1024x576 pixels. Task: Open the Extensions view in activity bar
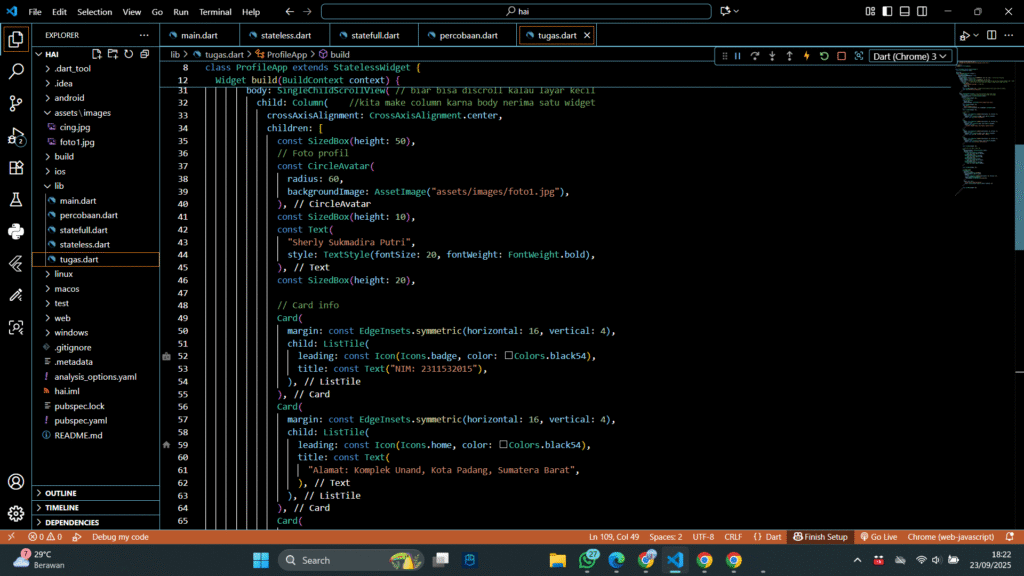tap(16, 168)
